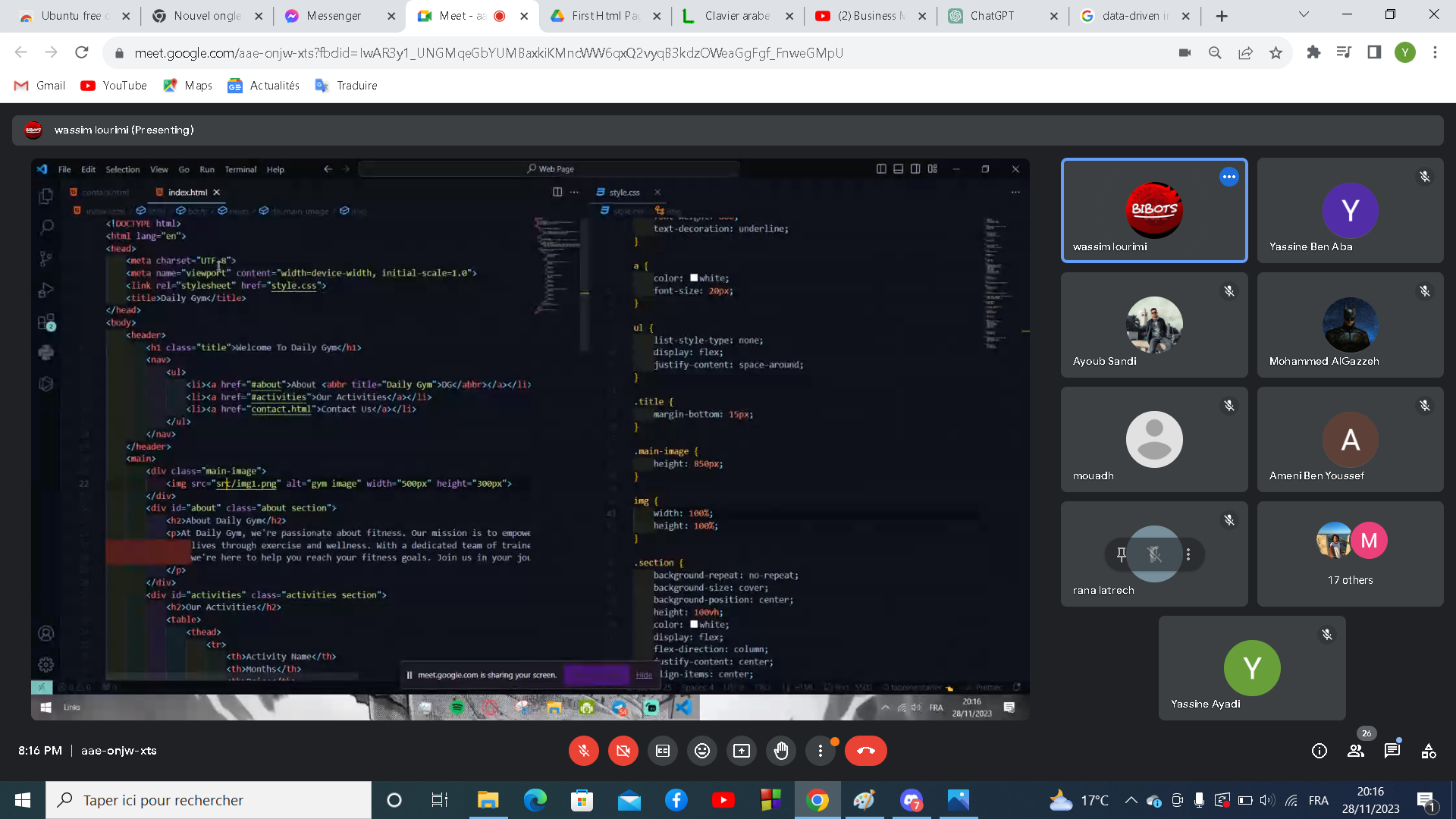Click the Meet URL address bar
The image size is (1456, 819).
point(488,53)
